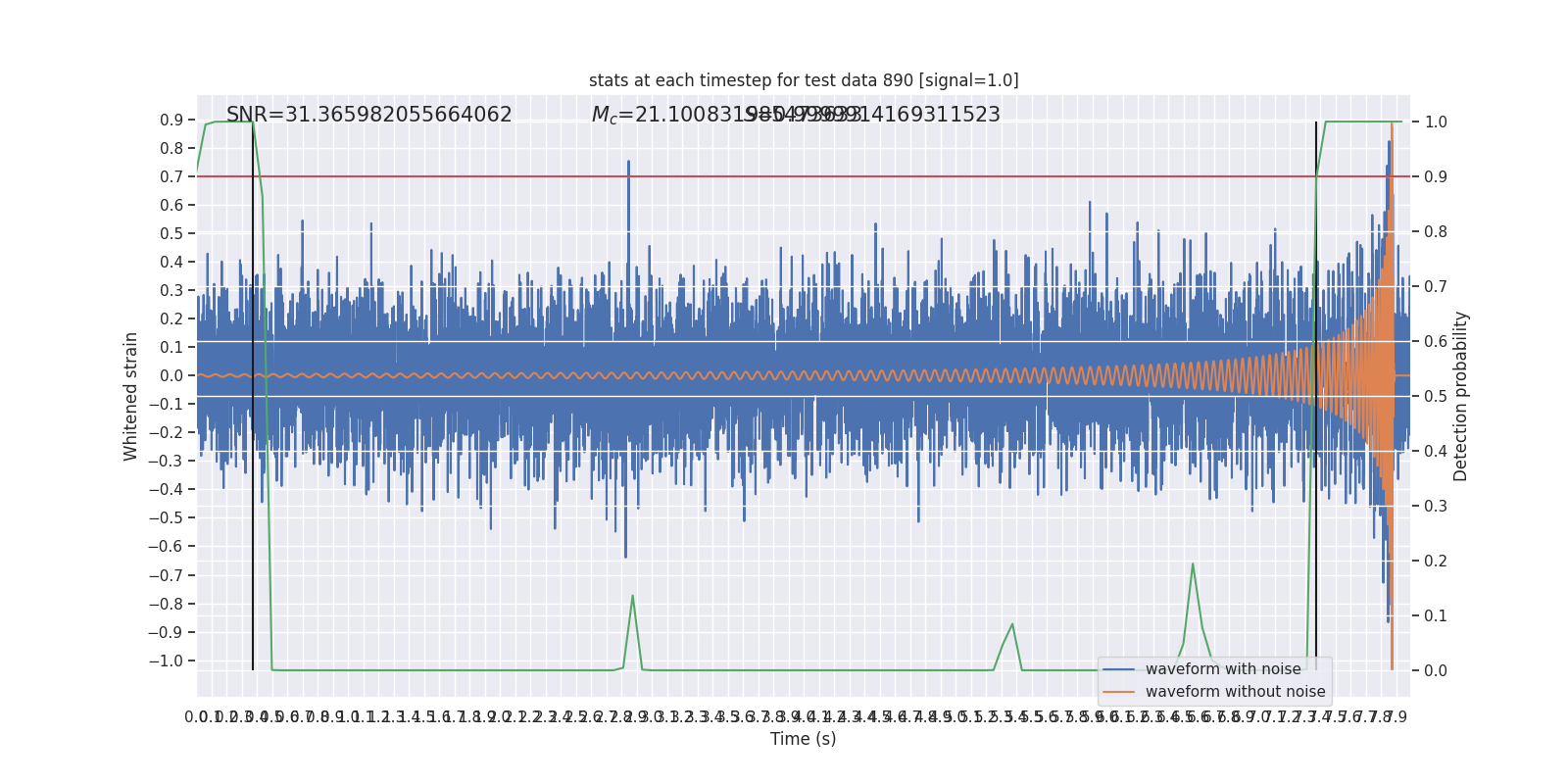
Task: Click the green probability peak near 6.5 seconds
Action: [1193, 565]
